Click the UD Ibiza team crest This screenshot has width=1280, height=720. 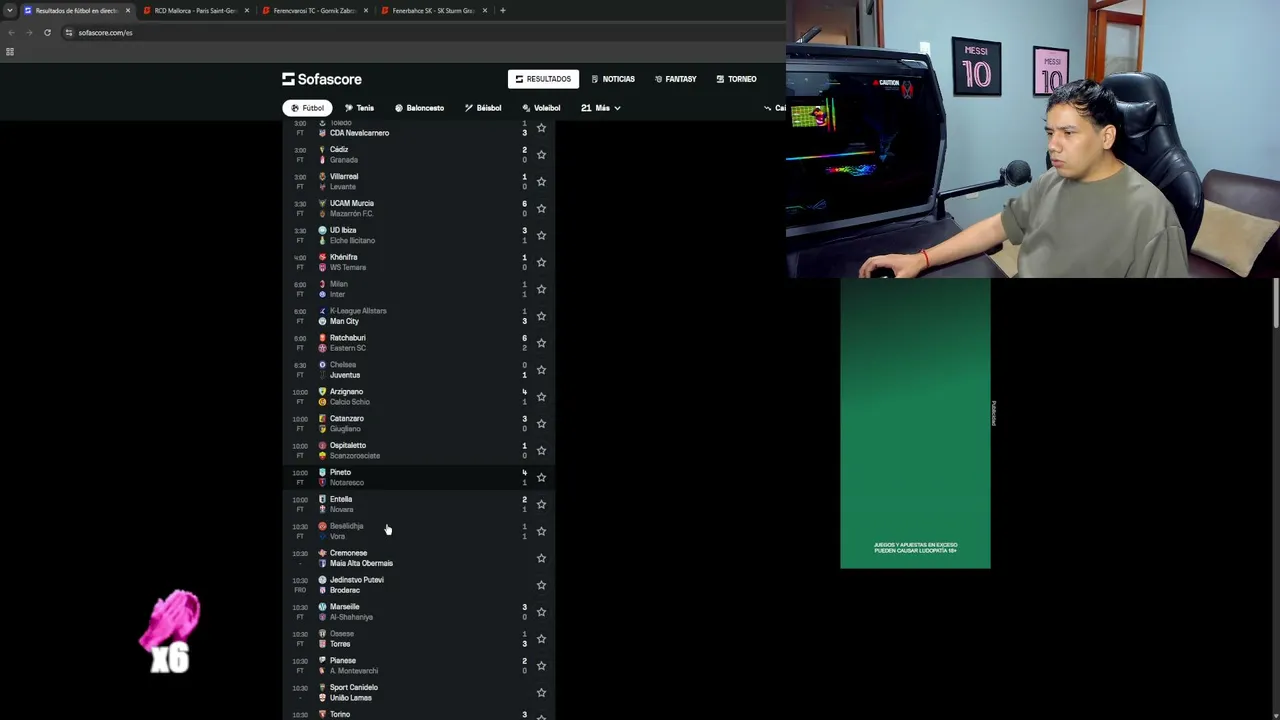coord(322,231)
